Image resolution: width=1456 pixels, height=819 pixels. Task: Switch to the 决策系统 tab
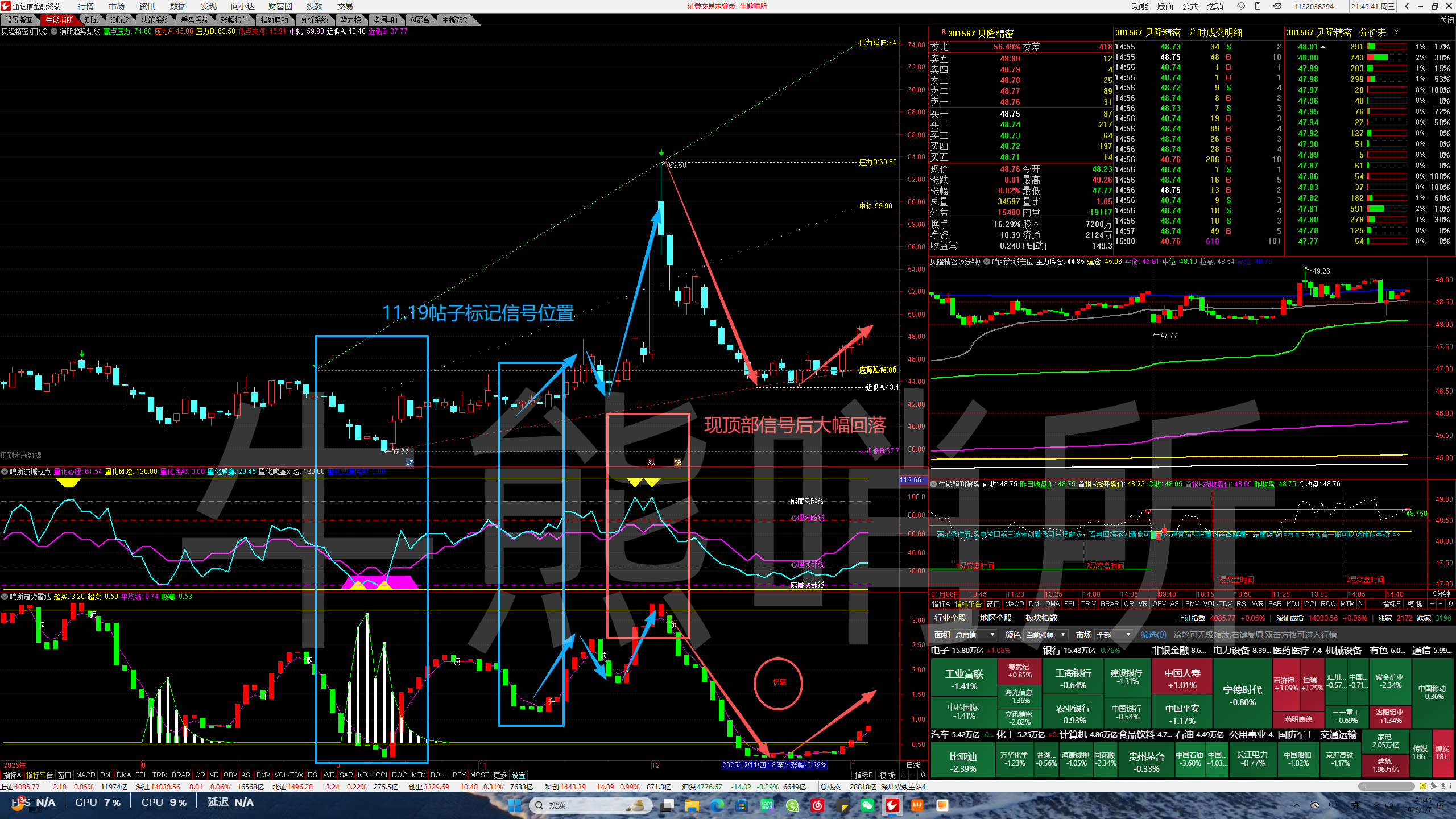point(155,20)
